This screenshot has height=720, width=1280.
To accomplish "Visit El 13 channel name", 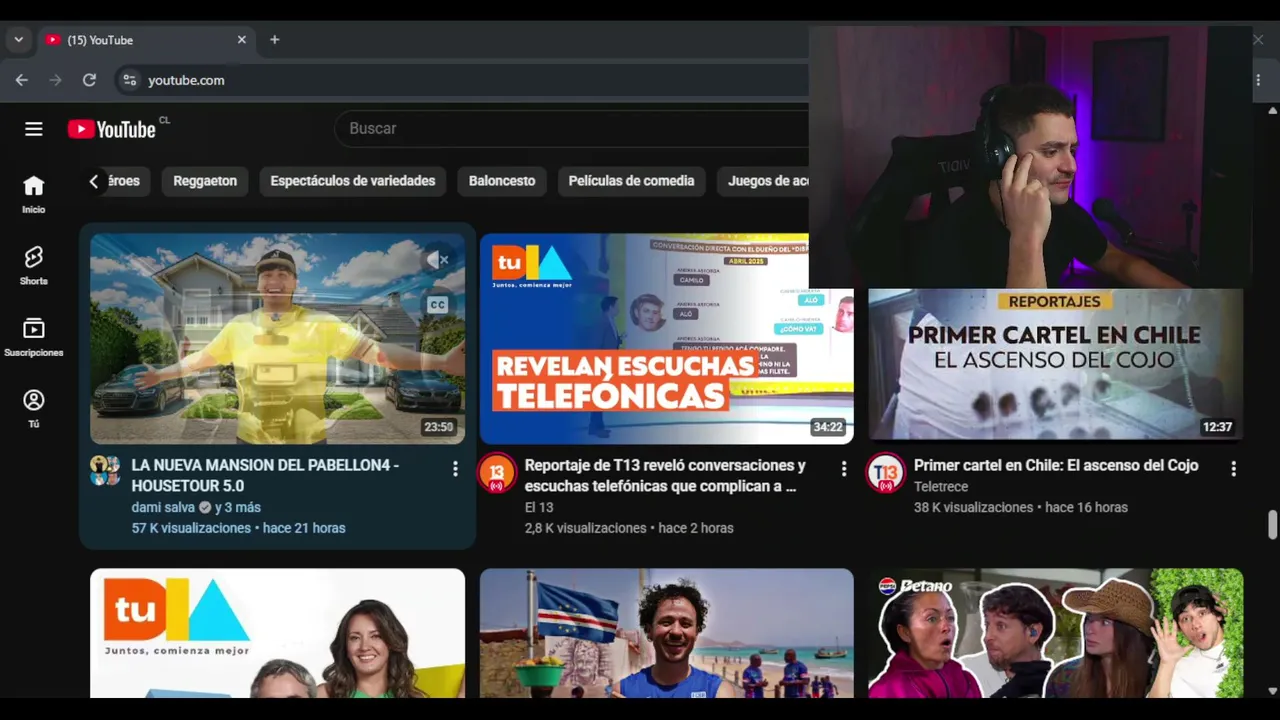I will (x=538, y=507).
